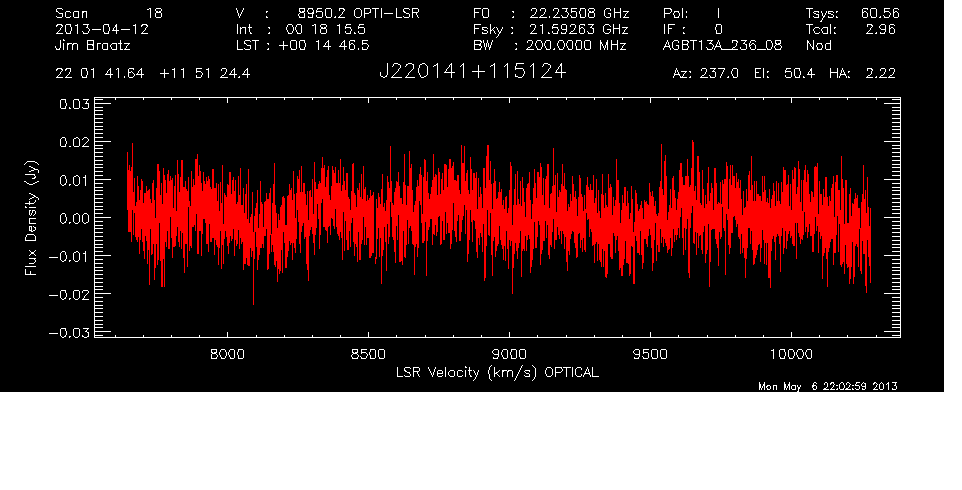Click the source title J220141+115124

(x=472, y=72)
